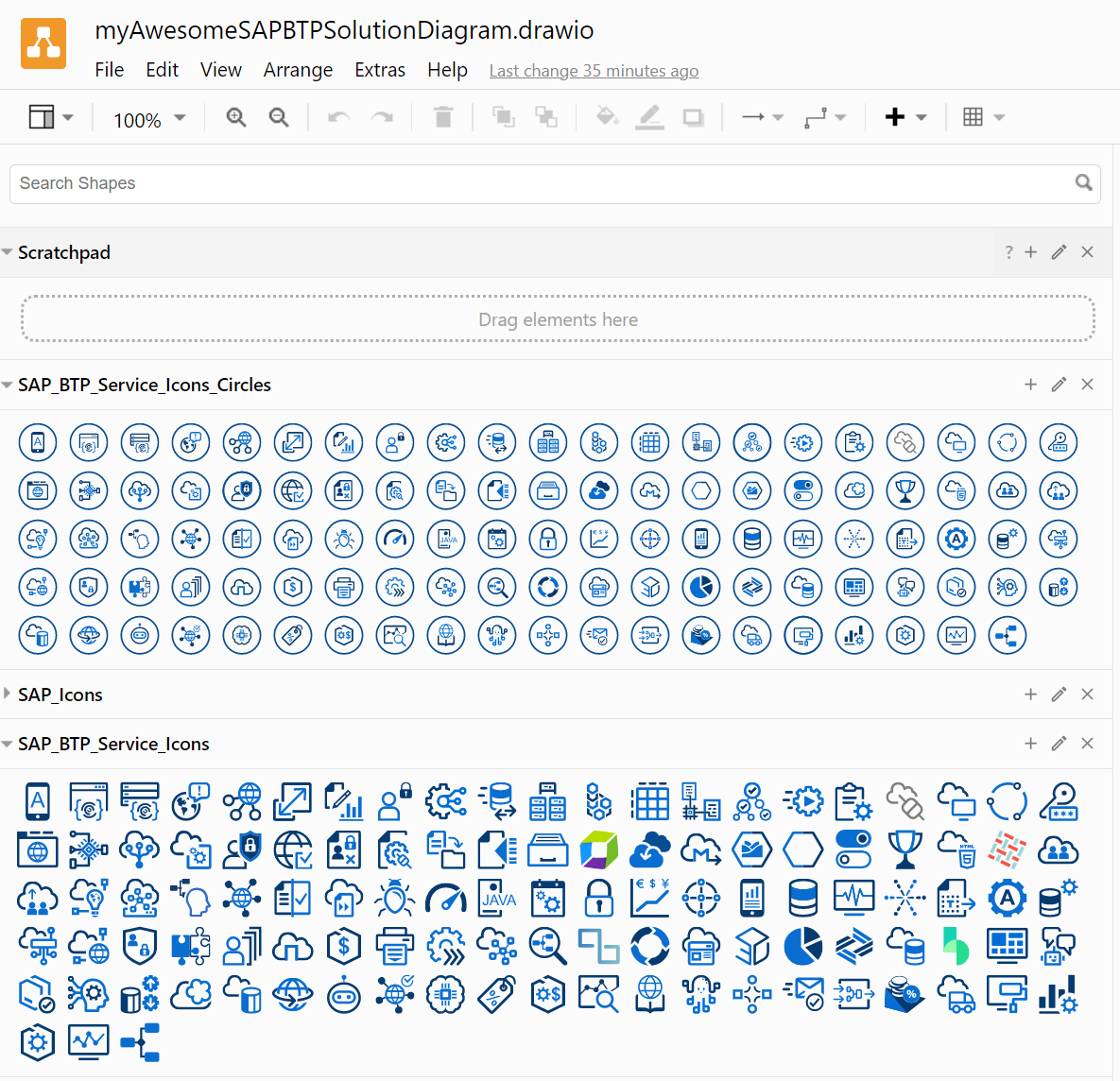Open the zoom level 100% dropdown
The image size is (1120, 1081).
(149, 120)
